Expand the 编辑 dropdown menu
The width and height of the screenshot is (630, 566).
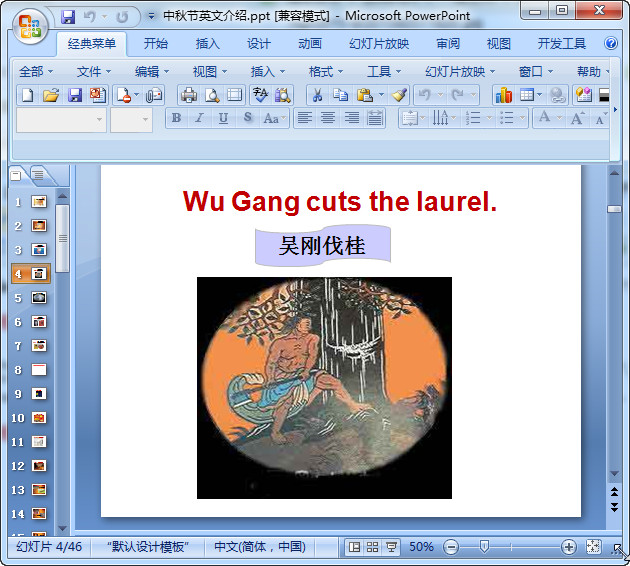pos(151,72)
